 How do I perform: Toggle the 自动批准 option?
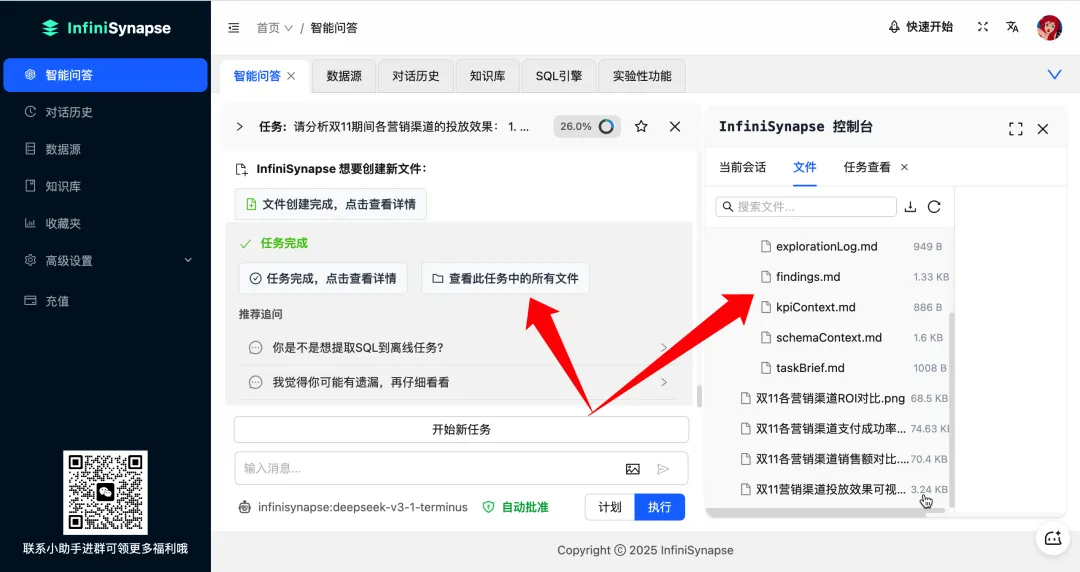516,507
